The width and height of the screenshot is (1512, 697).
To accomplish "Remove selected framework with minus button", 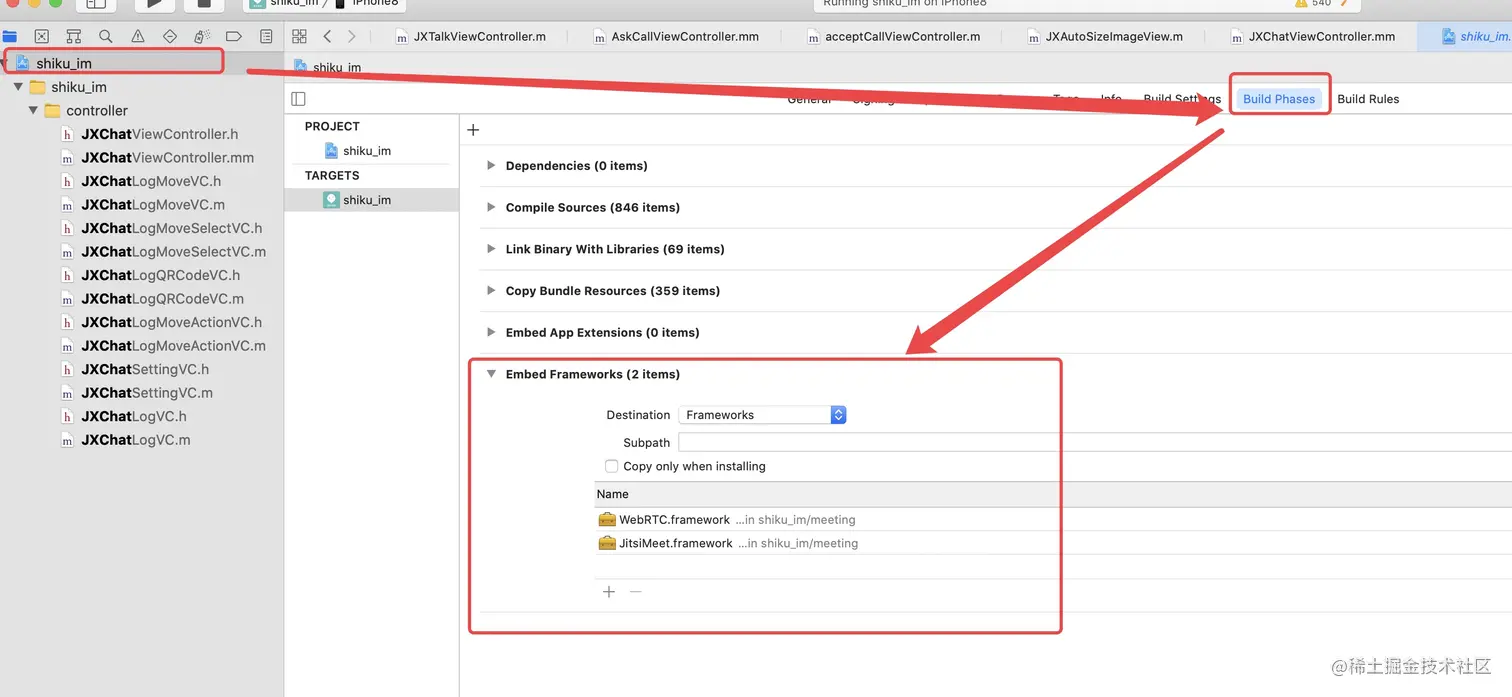I will (635, 592).
